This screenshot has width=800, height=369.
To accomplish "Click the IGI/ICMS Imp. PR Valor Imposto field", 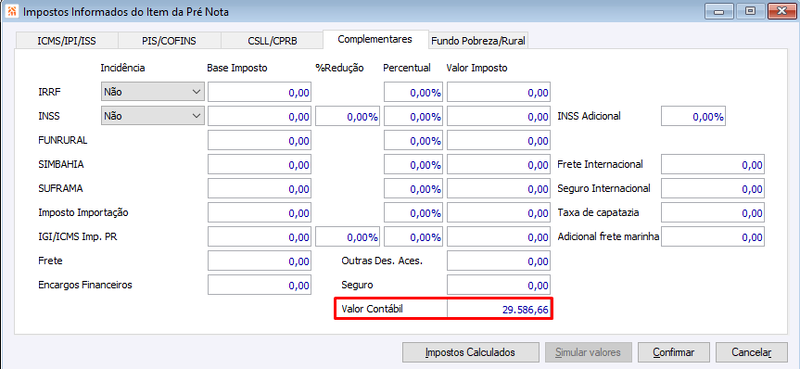I will [499, 237].
